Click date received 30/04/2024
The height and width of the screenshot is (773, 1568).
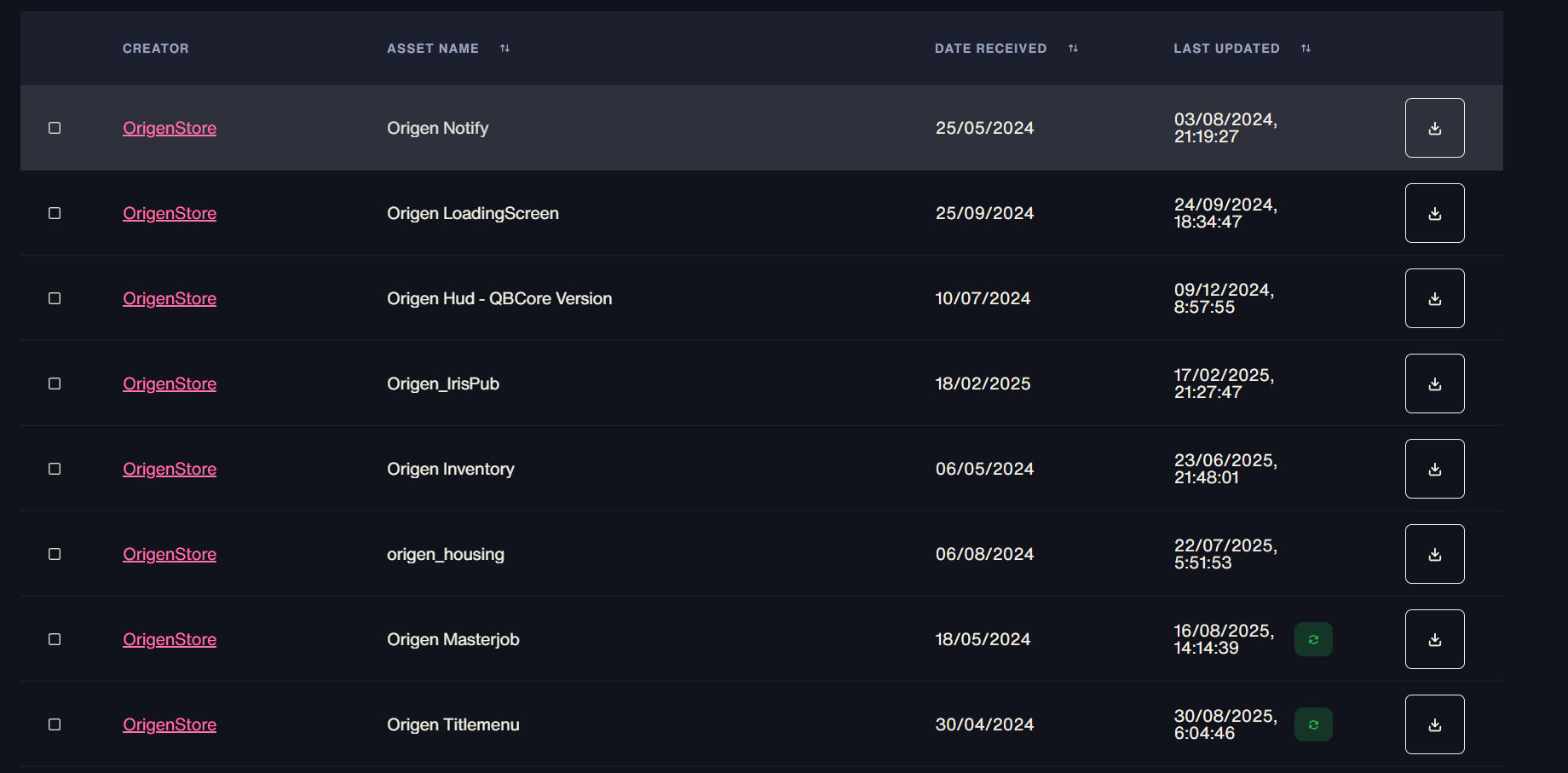click(984, 724)
